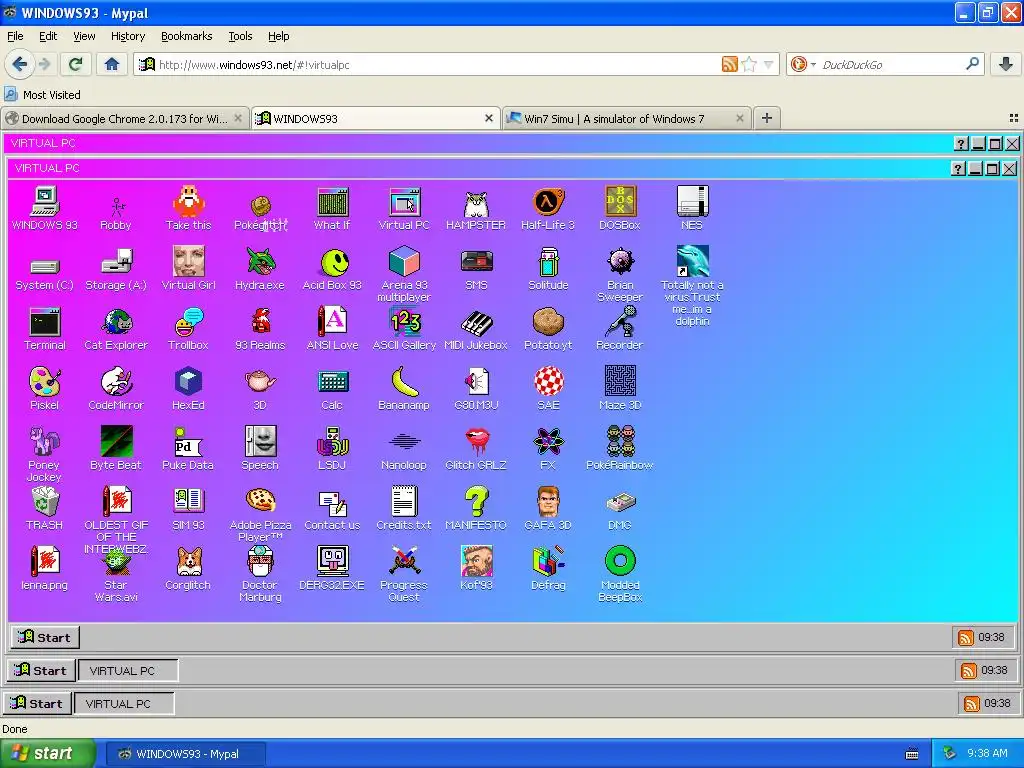Close the WINDOWS93 browser tab
The height and width of the screenshot is (768, 1024).
(488, 118)
